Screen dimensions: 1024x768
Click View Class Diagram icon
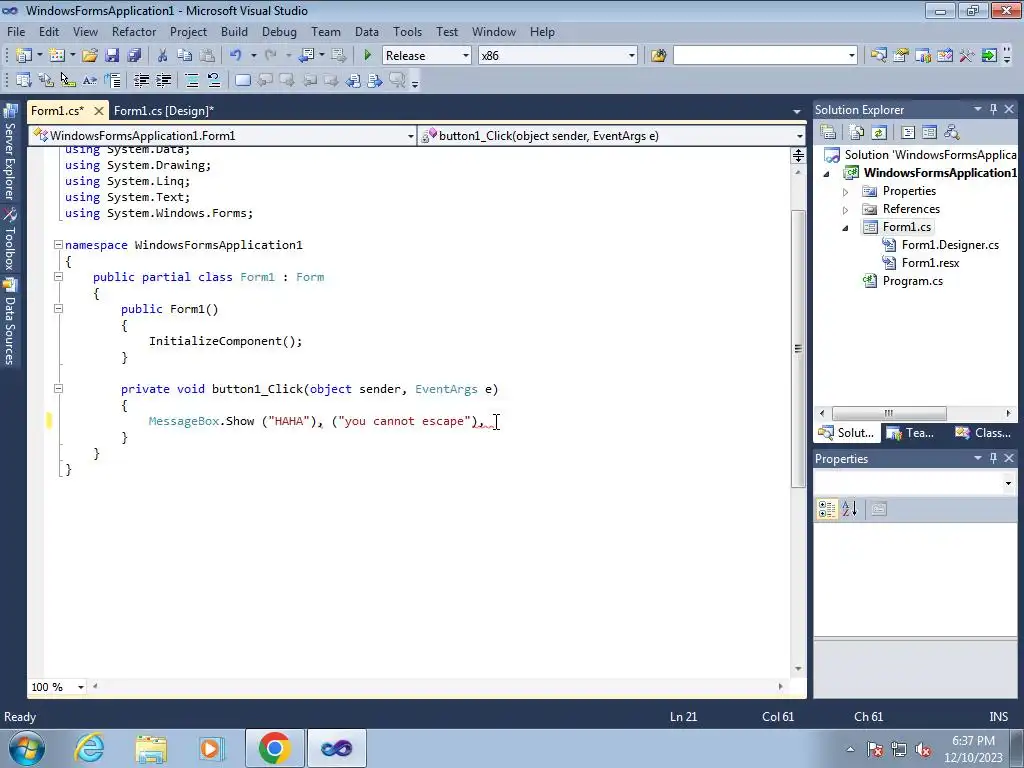click(x=952, y=133)
